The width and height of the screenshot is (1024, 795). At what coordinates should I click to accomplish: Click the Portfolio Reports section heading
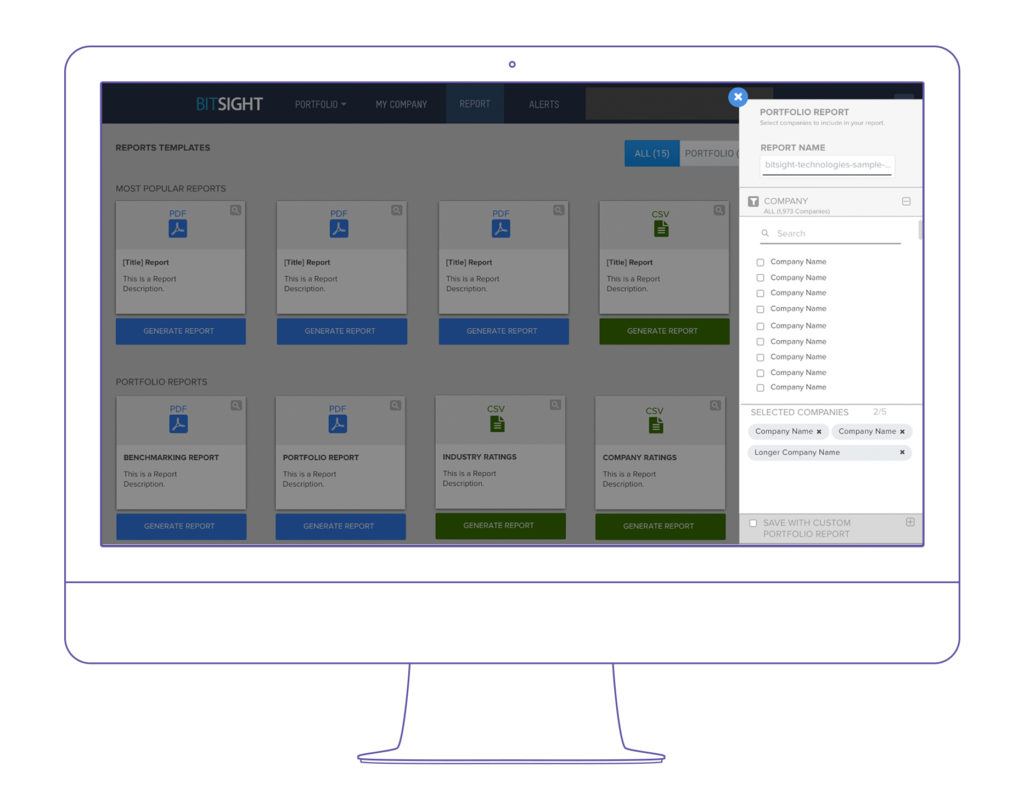coord(161,382)
